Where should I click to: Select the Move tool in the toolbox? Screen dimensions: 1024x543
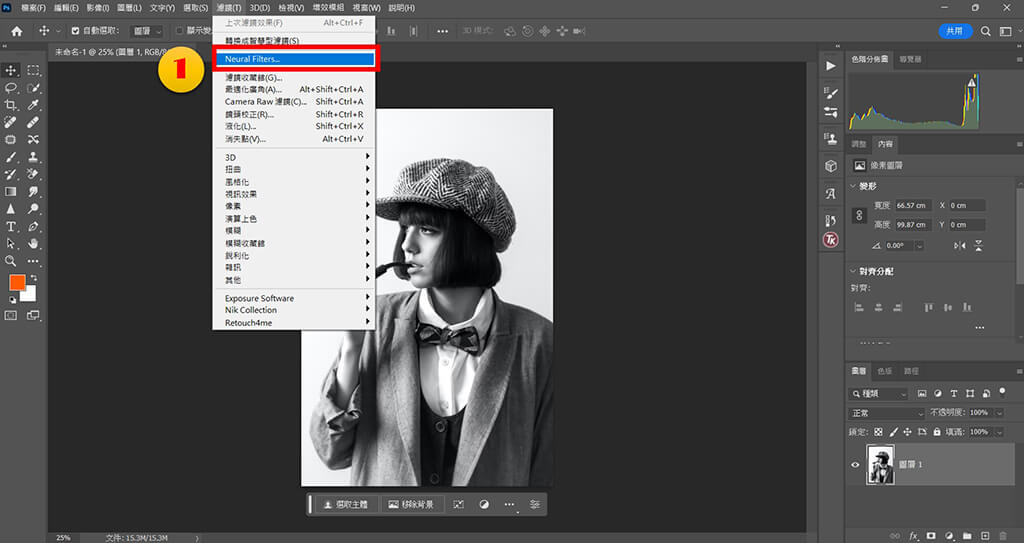coord(11,70)
